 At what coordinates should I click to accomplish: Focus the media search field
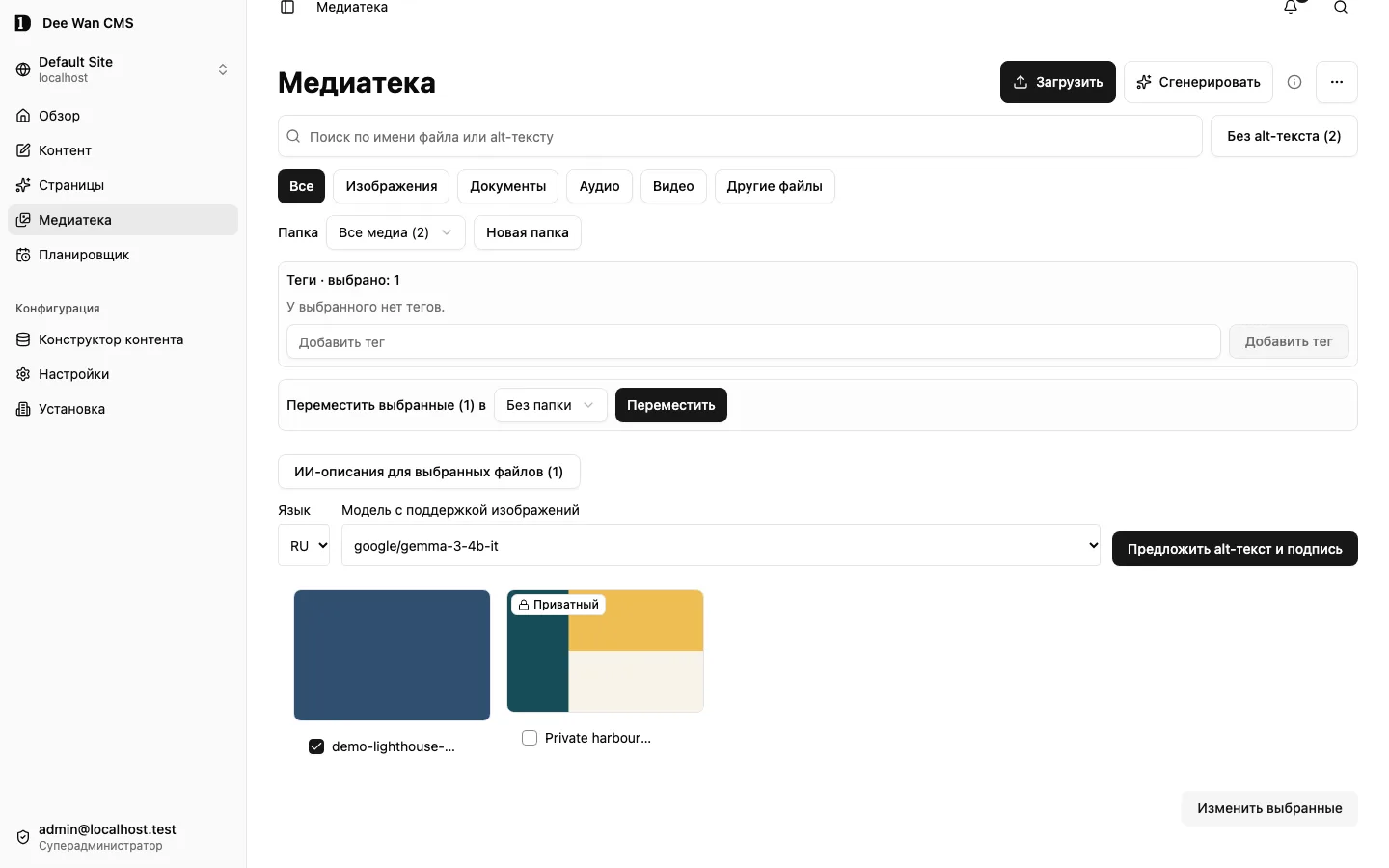[740, 136]
